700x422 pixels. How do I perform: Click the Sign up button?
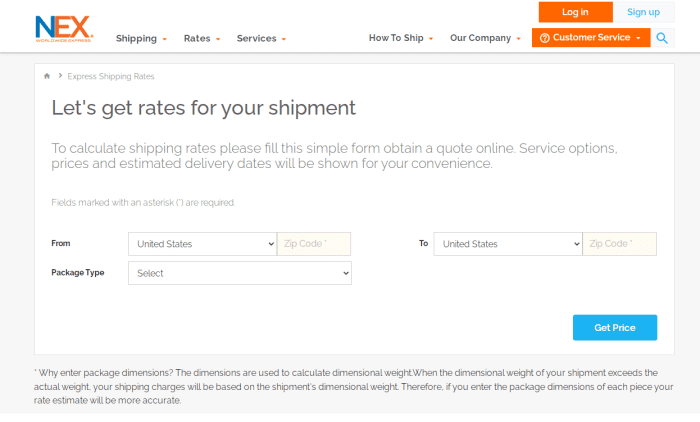643,12
